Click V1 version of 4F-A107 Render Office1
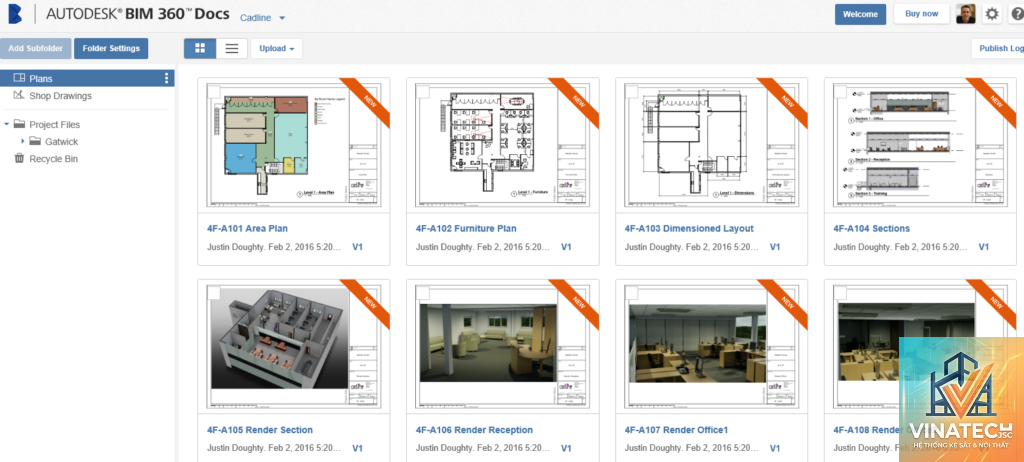1024x462 pixels. point(775,448)
